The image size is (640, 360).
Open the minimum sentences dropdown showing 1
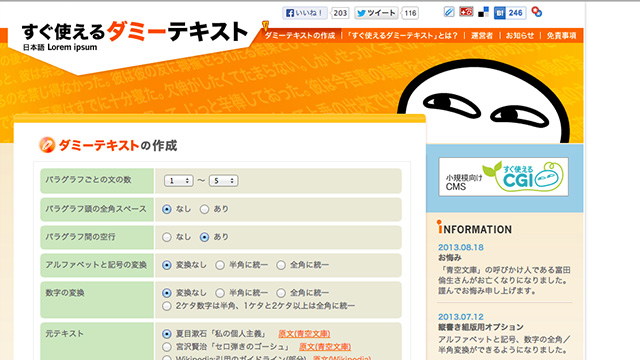pyautogui.click(x=178, y=180)
